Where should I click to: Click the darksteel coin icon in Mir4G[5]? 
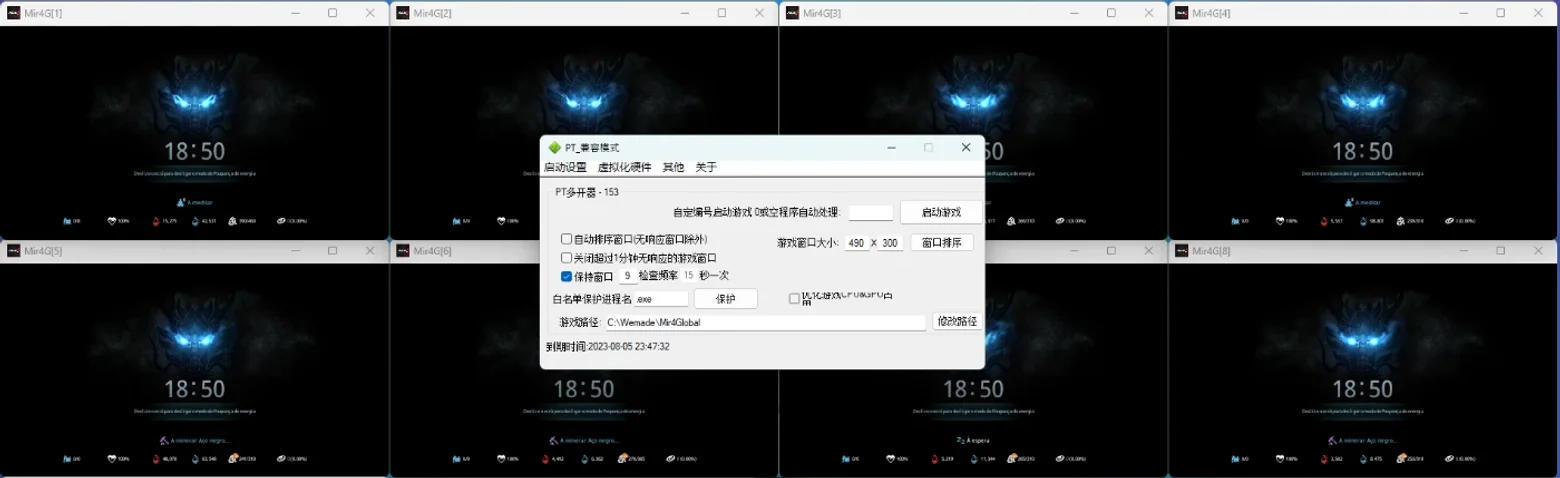(281, 459)
